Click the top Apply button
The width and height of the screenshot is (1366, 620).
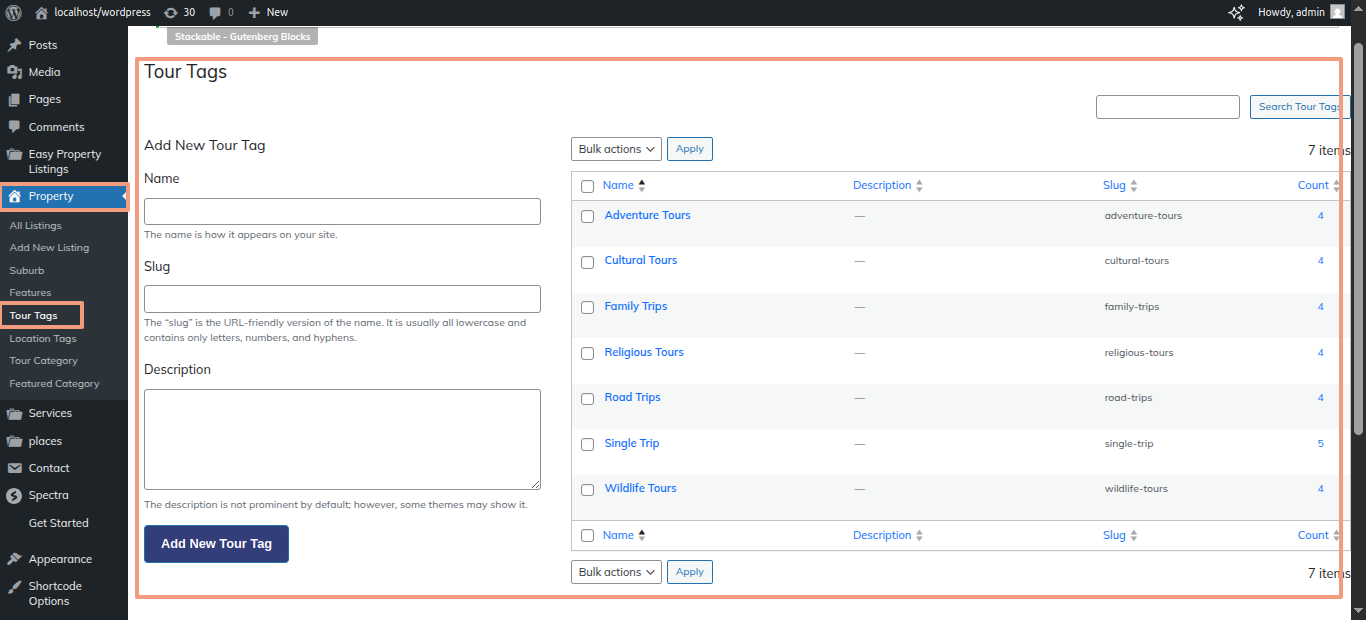690,149
